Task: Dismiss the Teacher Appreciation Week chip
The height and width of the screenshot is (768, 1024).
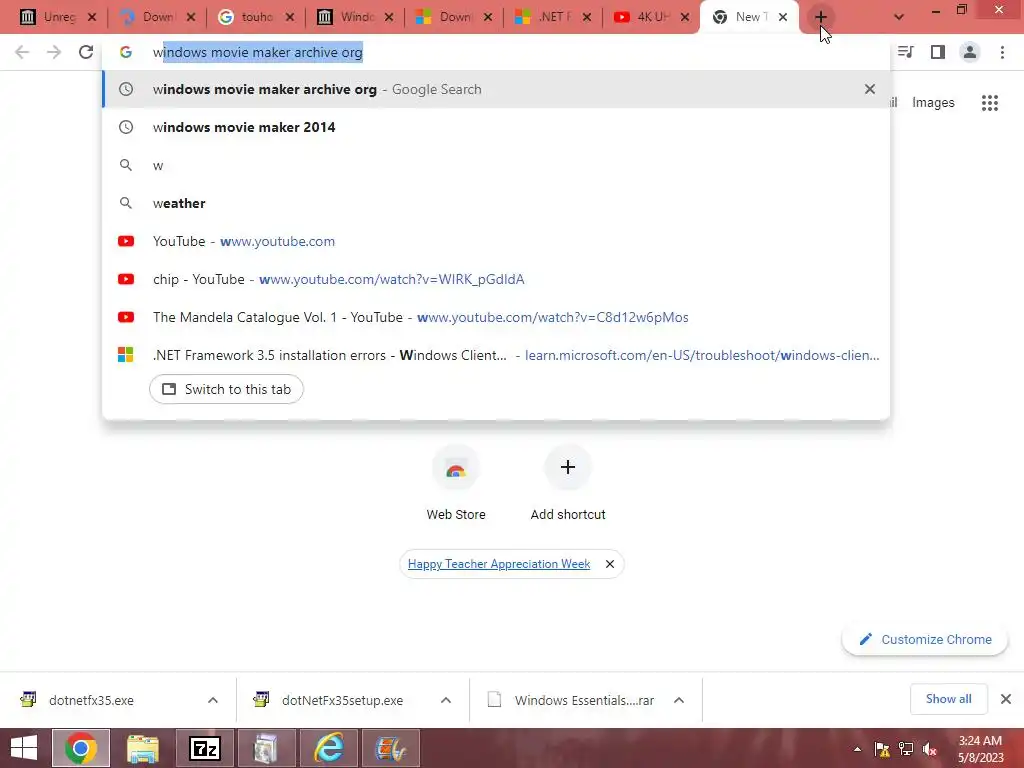Action: click(x=609, y=564)
